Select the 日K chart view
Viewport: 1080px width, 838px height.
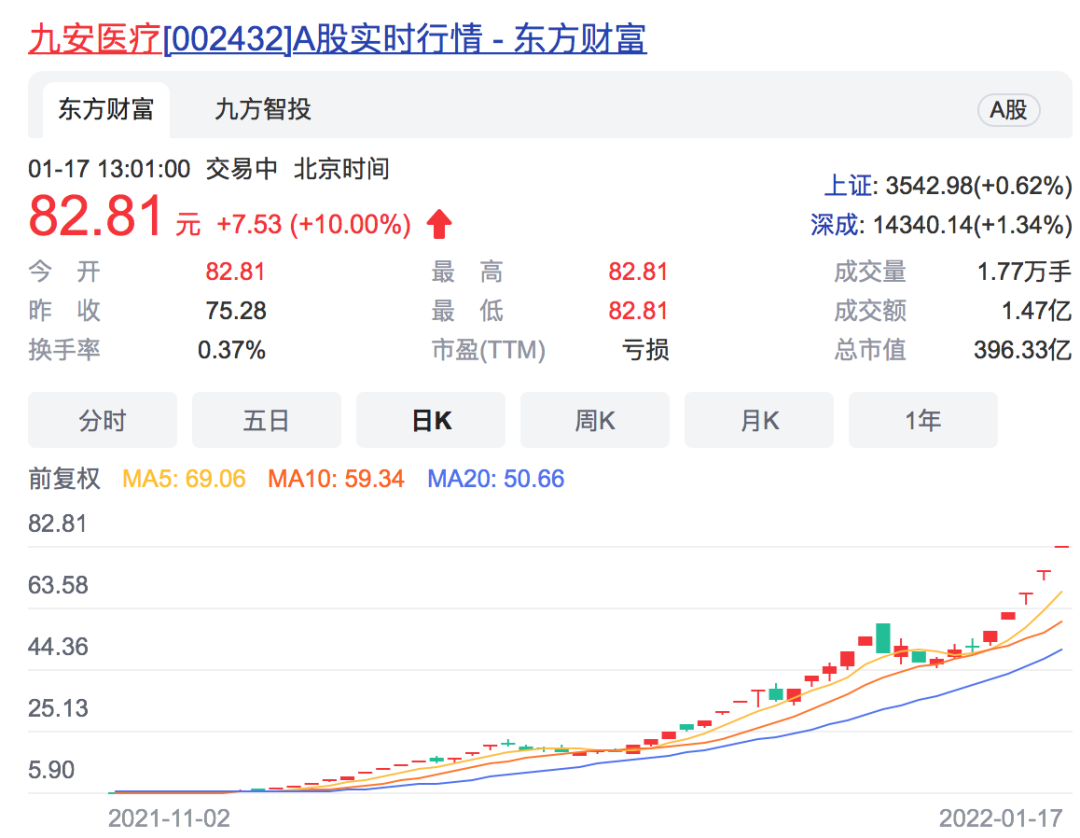coord(431,421)
